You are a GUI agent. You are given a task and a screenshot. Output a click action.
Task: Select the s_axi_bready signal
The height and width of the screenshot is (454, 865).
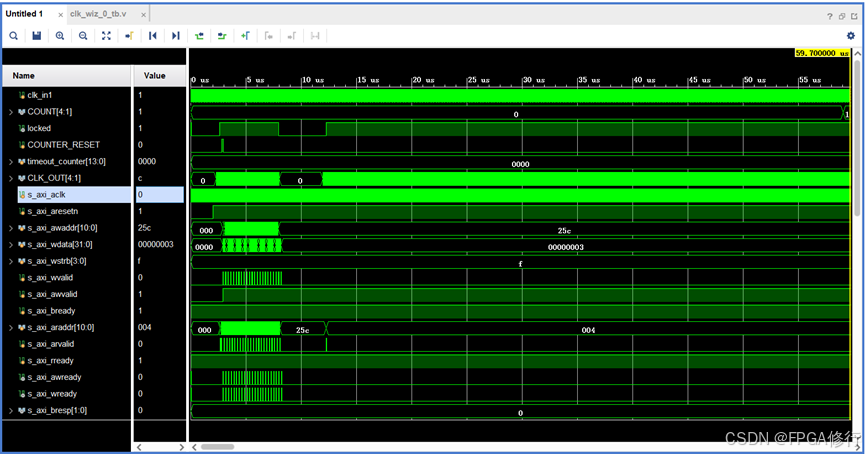tap(51, 311)
